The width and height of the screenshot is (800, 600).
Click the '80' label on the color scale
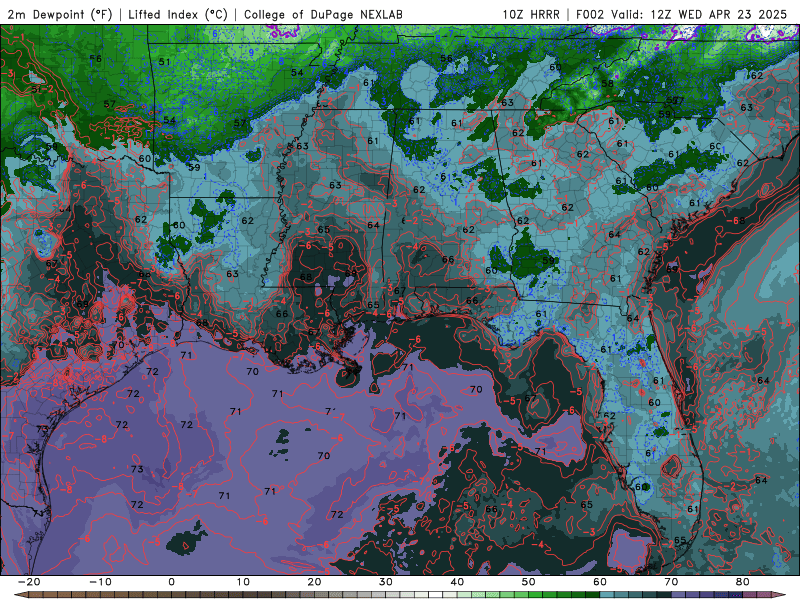[743, 582]
